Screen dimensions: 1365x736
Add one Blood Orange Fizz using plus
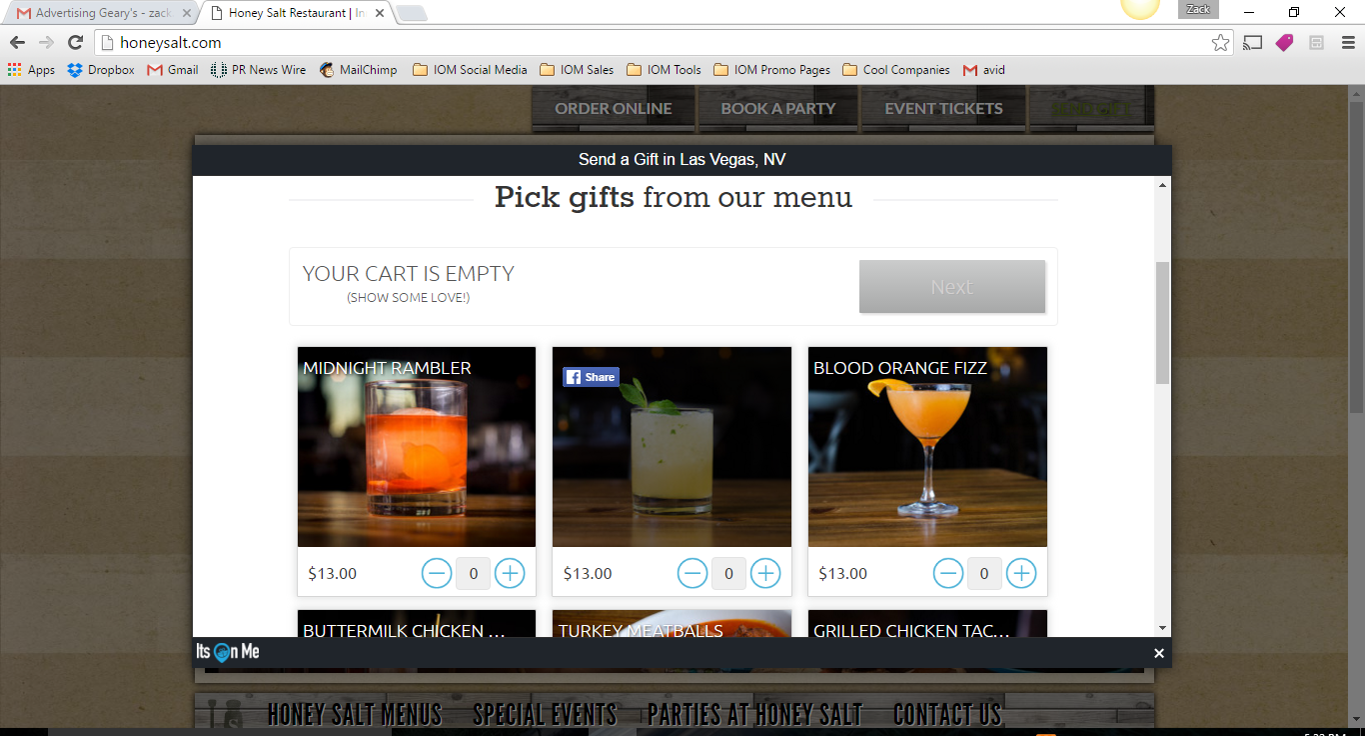pyautogui.click(x=1021, y=573)
